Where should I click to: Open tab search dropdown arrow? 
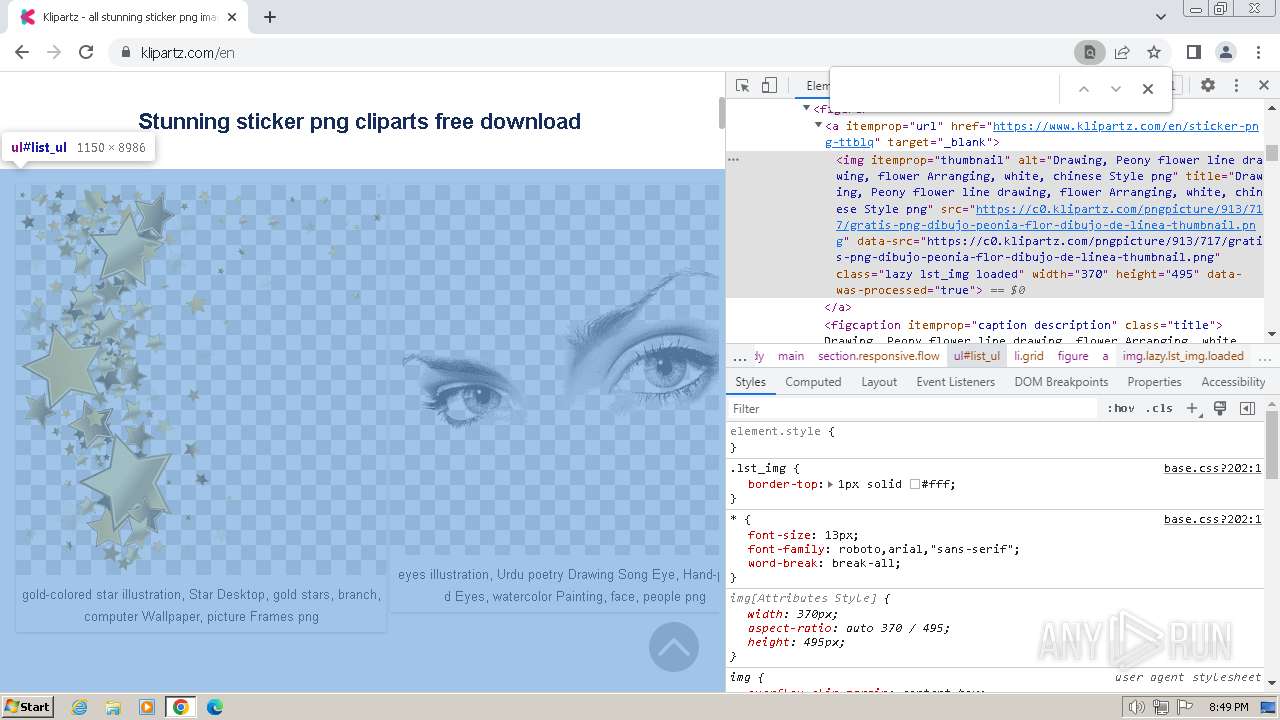(x=1161, y=17)
